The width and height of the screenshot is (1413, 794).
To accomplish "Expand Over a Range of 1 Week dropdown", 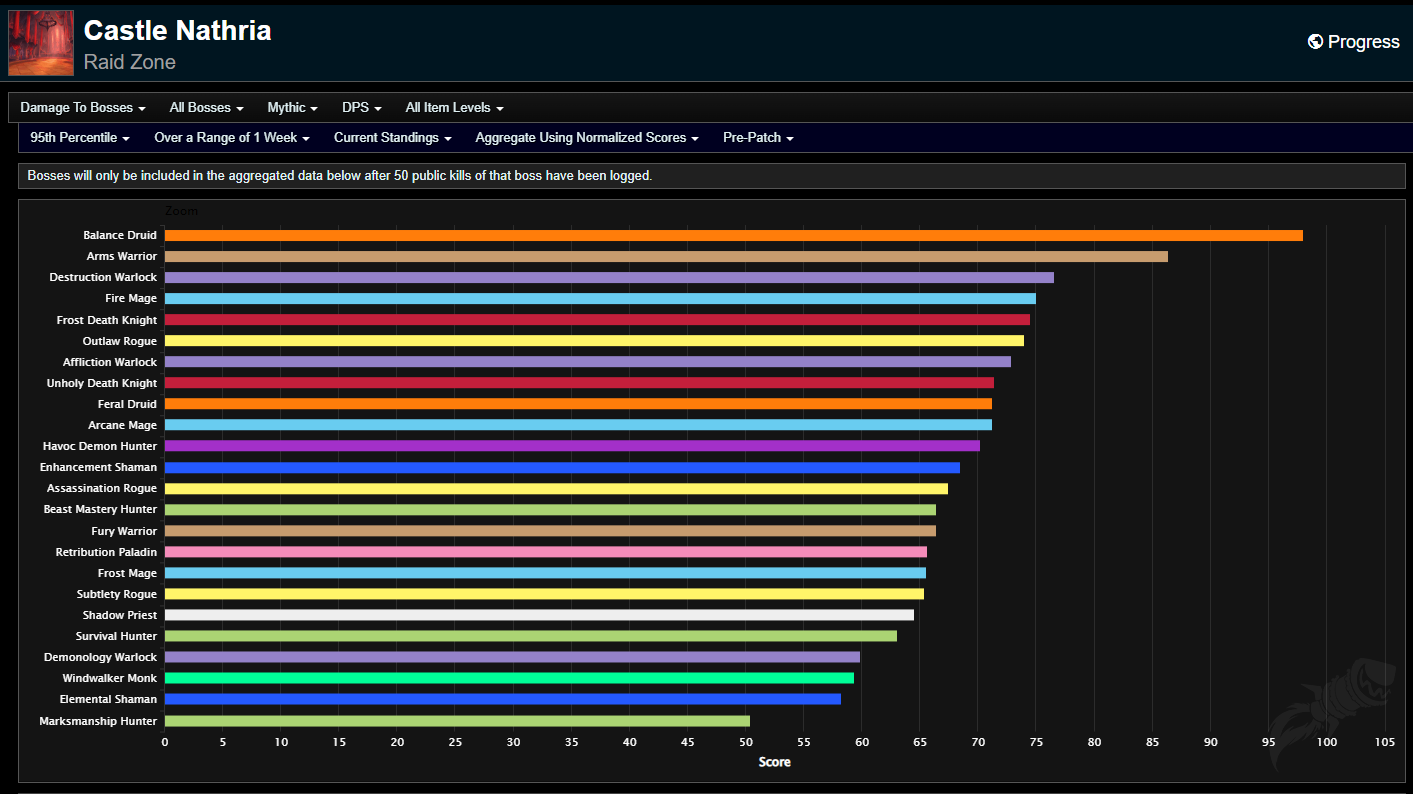I will point(232,137).
